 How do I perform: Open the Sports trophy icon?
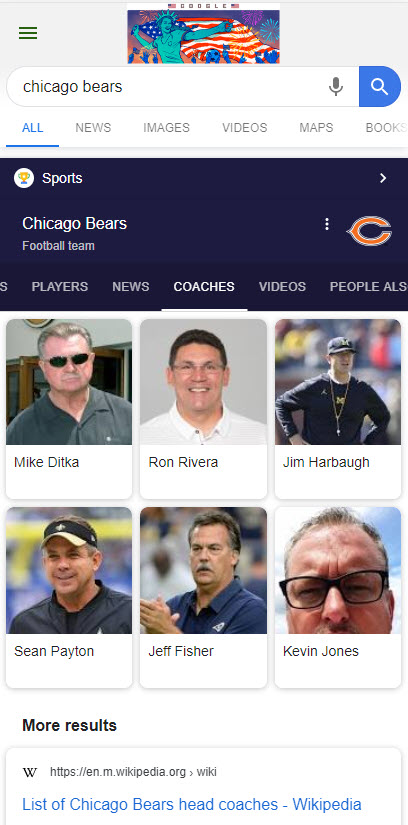[x=24, y=178]
